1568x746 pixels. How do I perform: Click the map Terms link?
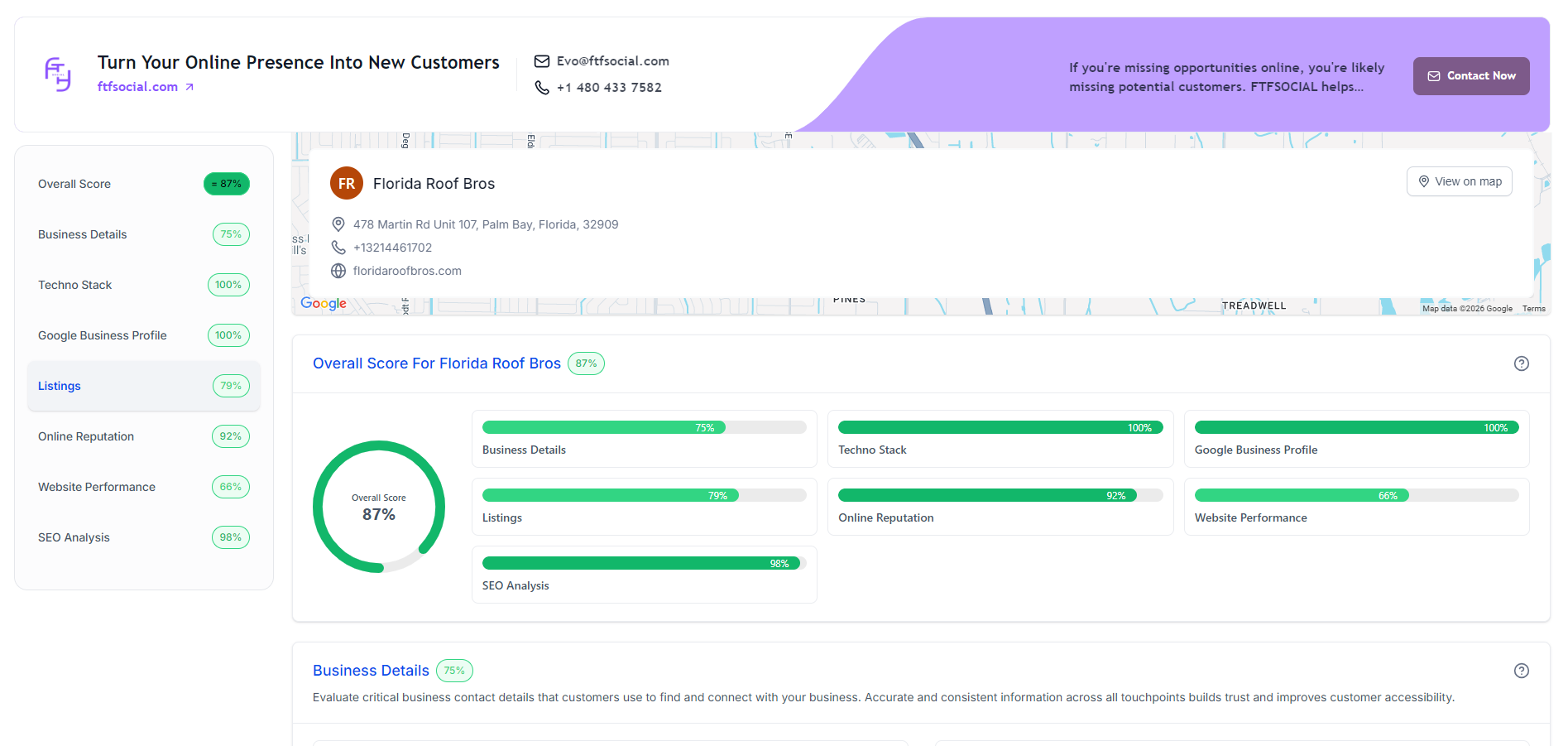point(1533,308)
